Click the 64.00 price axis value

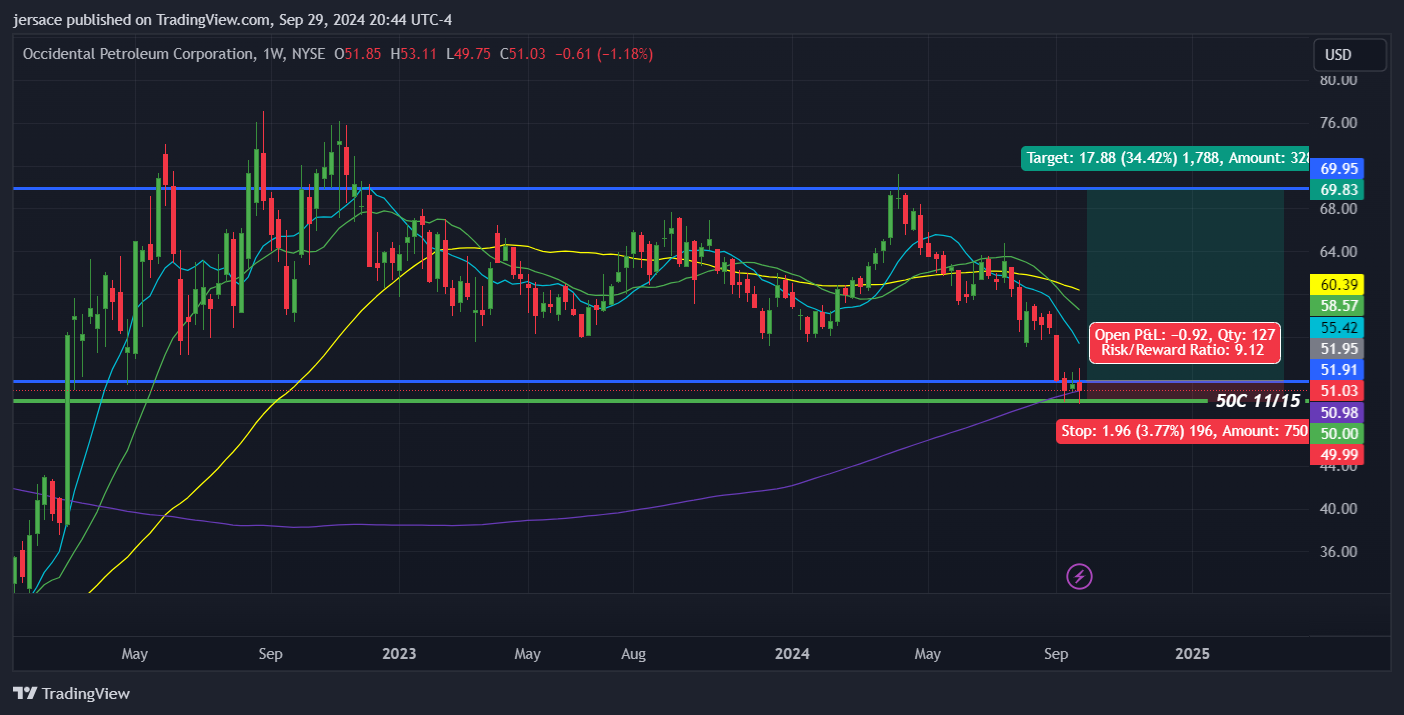click(1337, 251)
